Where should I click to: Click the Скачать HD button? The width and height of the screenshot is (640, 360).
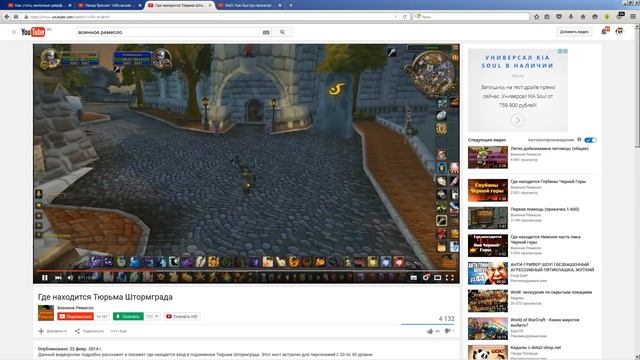point(182,316)
